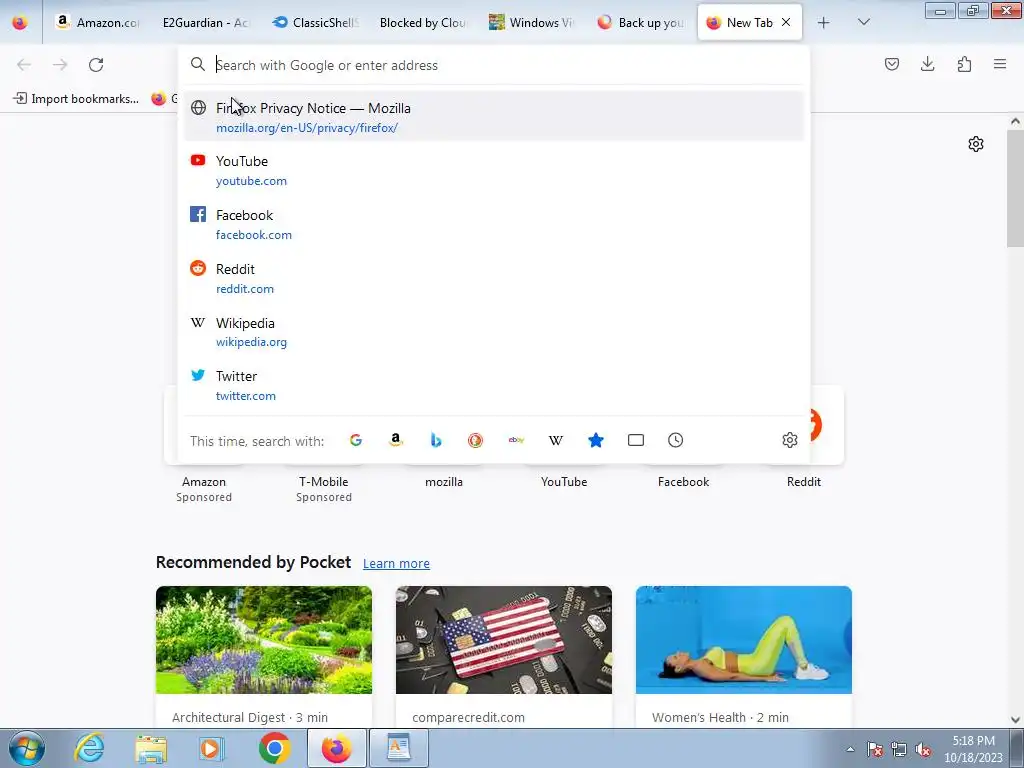This screenshot has height=768, width=1024.
Task: Open taskbar clock showing 5:18 PM
Action: pos(973,749)
